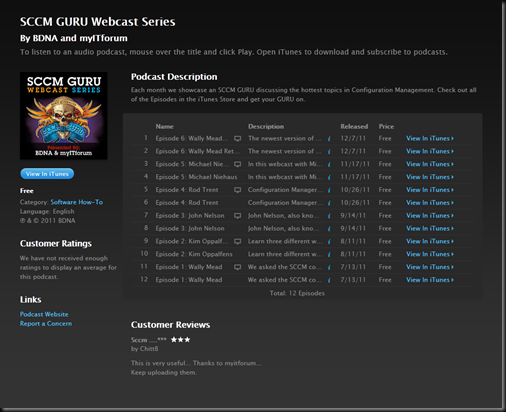Click View In iTunes for row 8
This screenshot has height=412, width=506.
click(x=430, y=228)
